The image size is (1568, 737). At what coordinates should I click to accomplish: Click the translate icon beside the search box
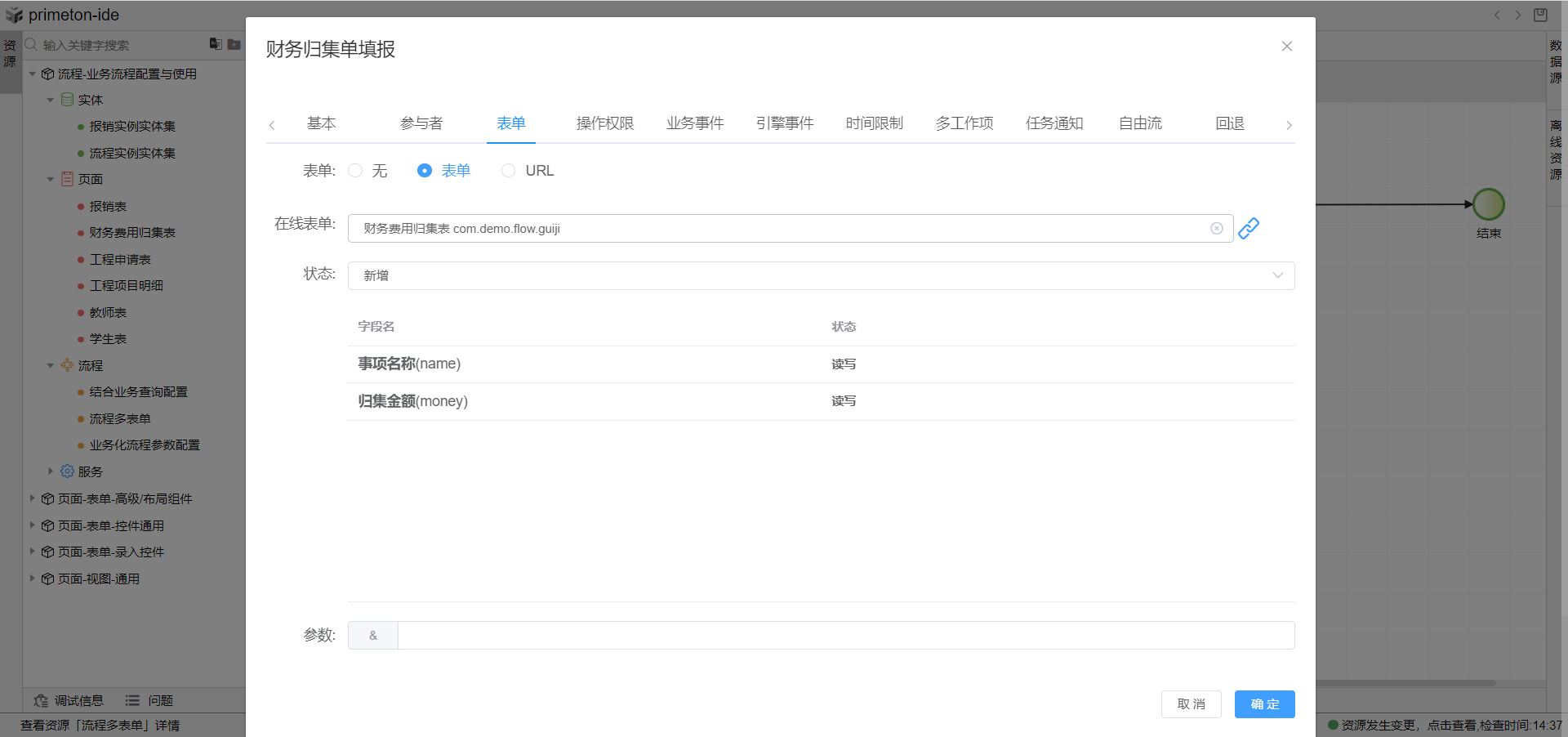coord(216,44)
